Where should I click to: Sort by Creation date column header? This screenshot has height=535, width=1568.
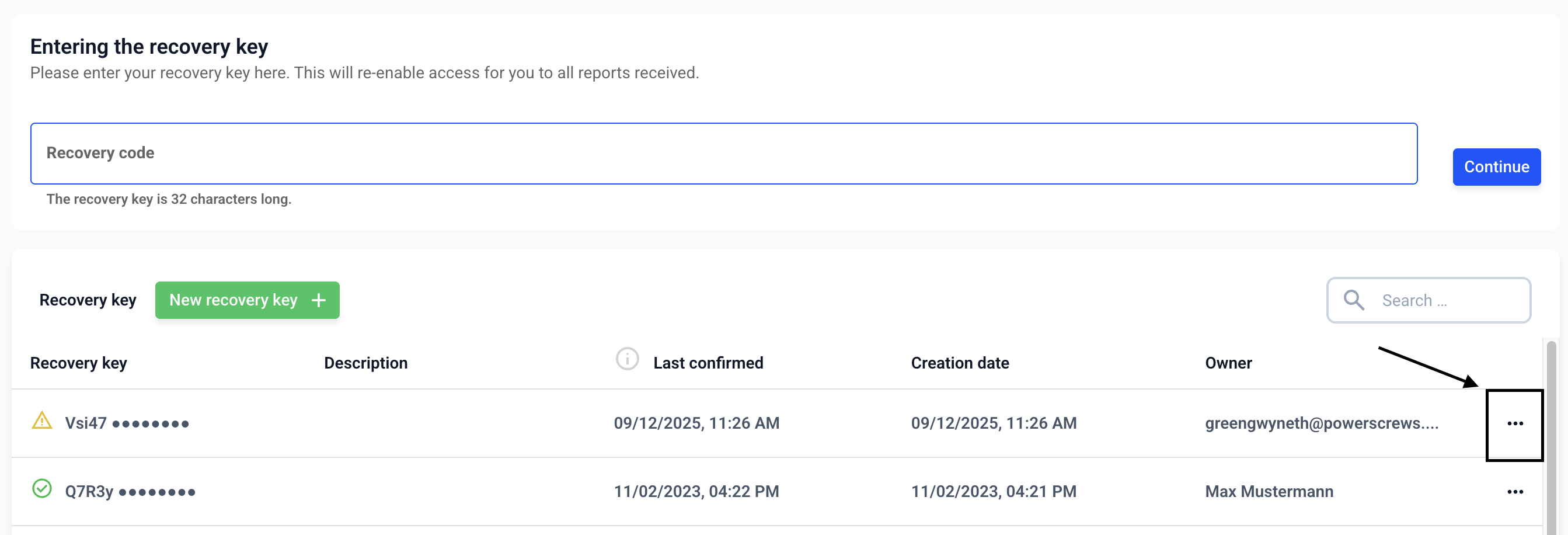click(959, 363)
